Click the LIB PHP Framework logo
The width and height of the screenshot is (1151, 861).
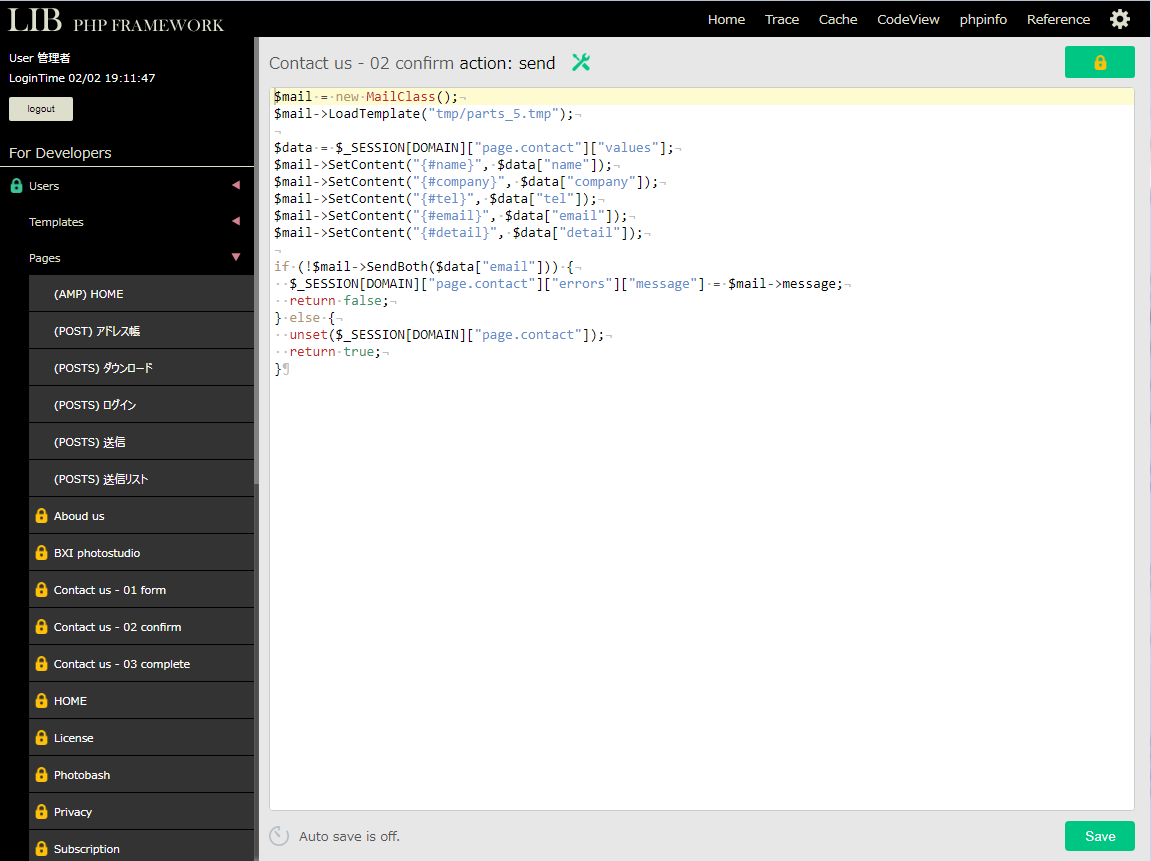[x=113, y=19]
